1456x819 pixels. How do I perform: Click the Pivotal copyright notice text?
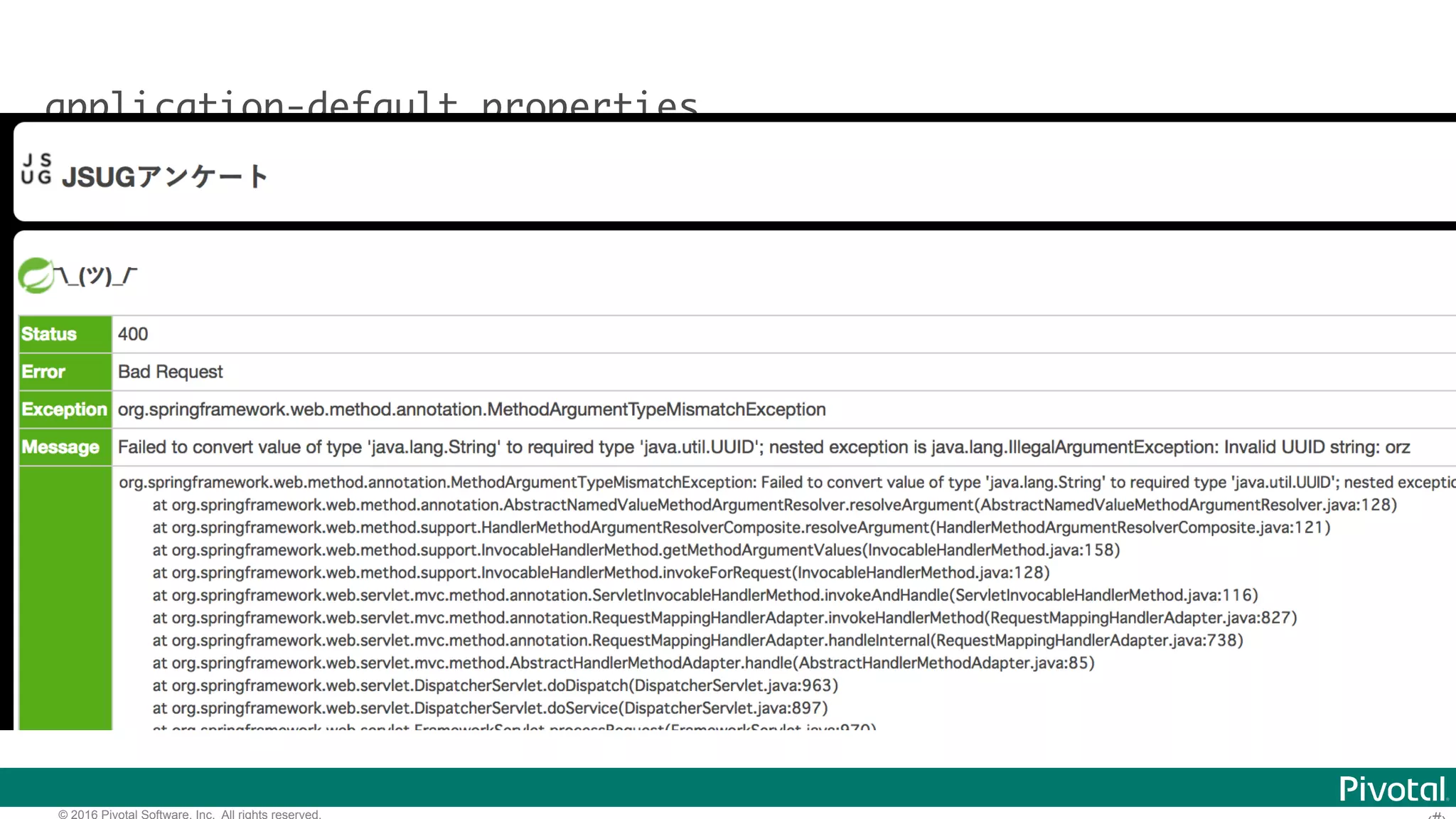(189, 814)
